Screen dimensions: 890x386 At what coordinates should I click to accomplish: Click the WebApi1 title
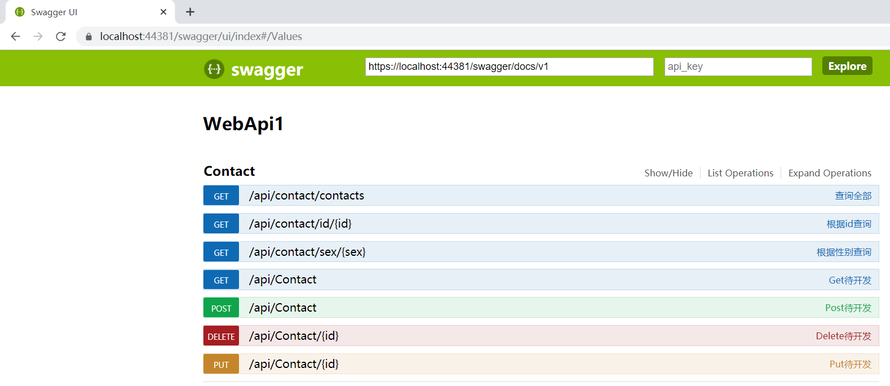pos(244,125)
